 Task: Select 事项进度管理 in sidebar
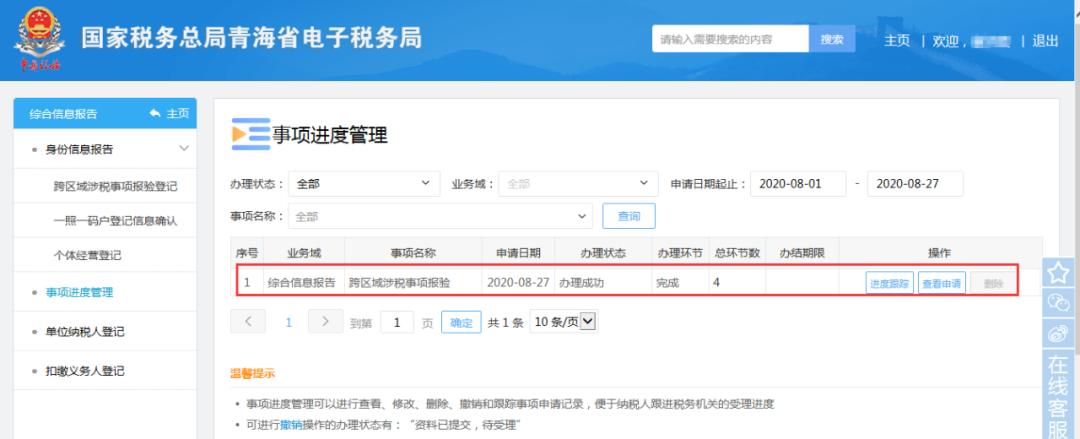tap(79, 292)
